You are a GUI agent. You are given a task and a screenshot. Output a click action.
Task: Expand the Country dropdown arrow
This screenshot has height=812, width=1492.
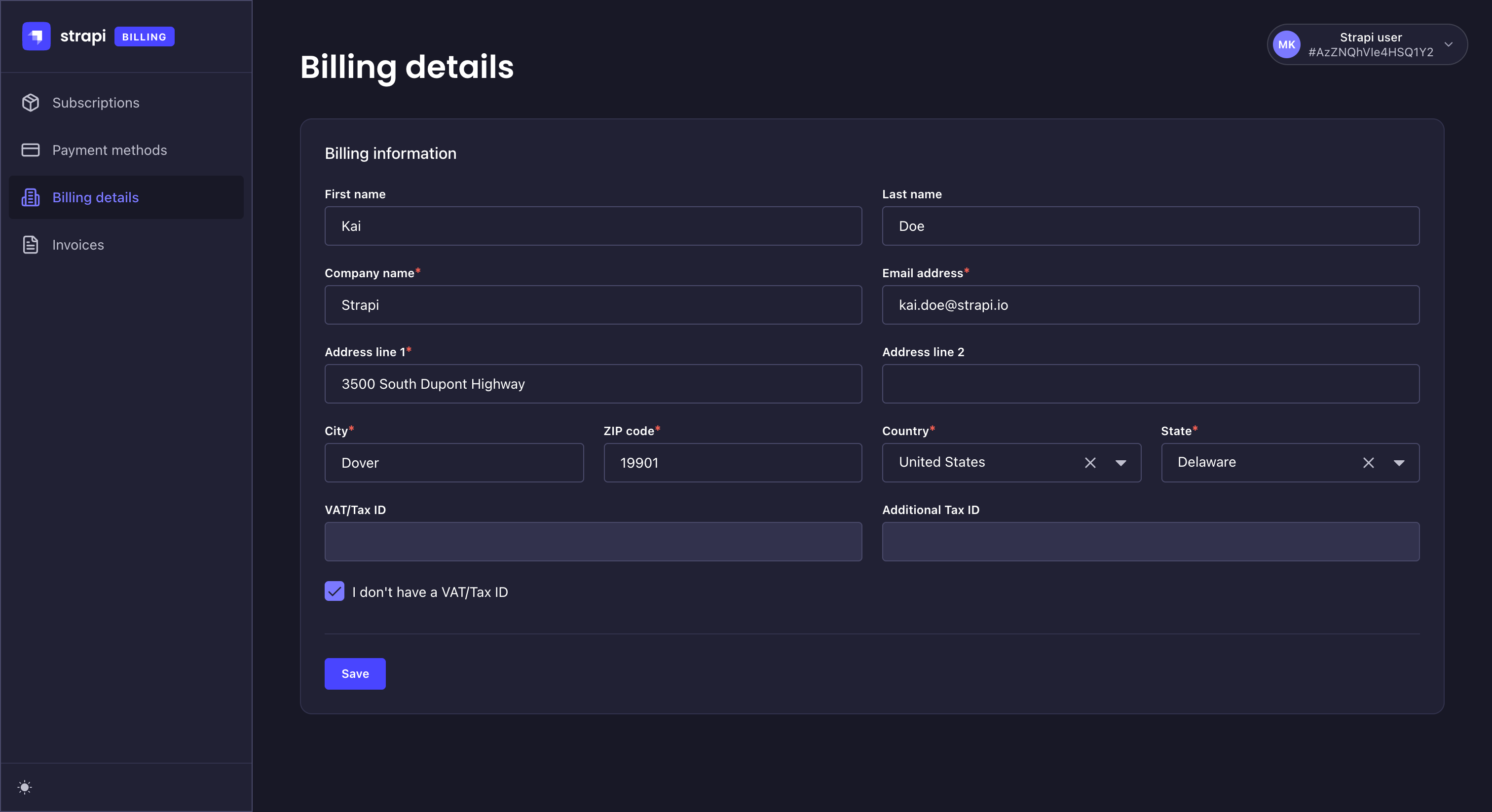tap(1121, 463)
